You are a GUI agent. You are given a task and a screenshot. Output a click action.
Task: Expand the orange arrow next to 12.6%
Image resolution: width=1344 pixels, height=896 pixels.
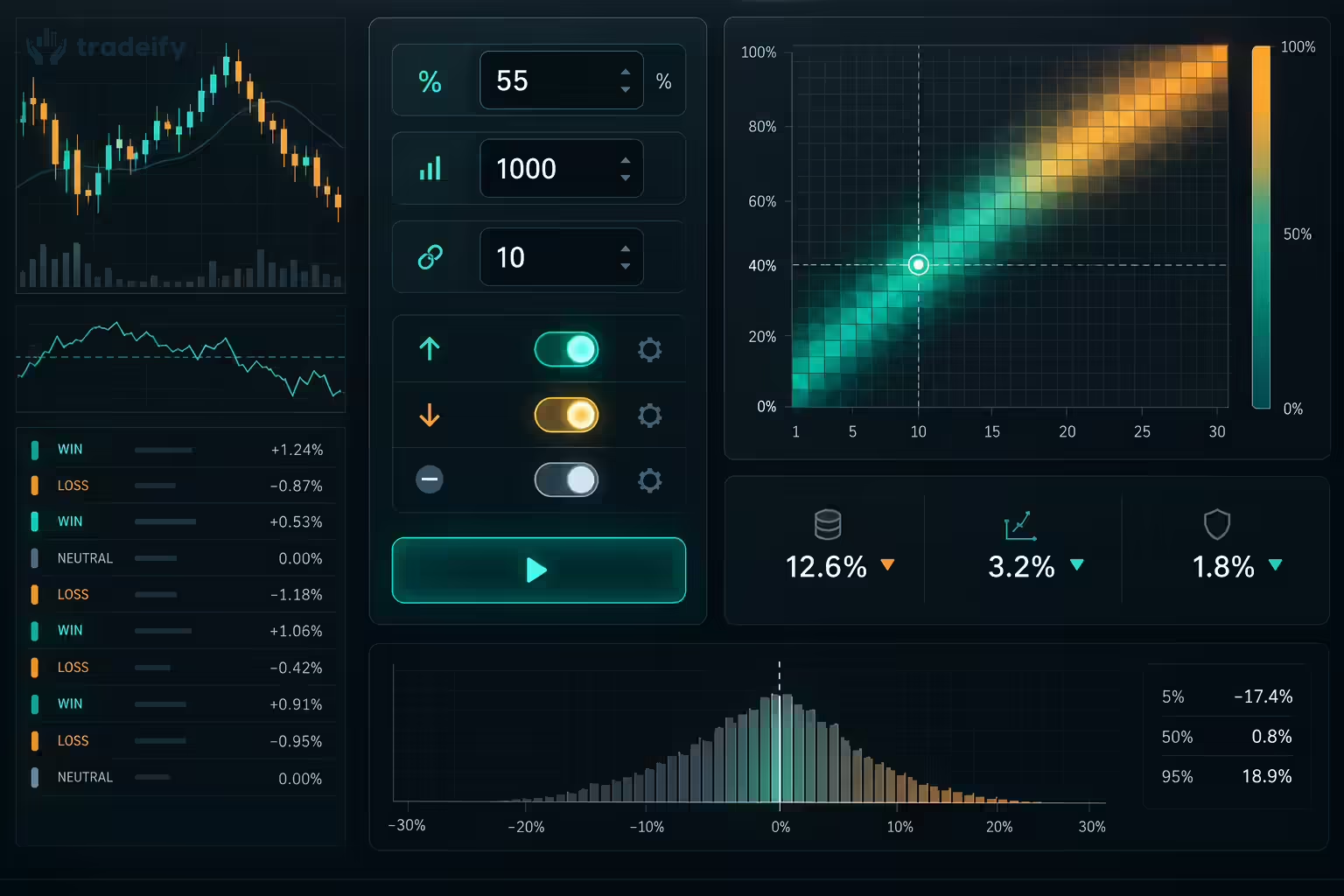pos(887,565)
